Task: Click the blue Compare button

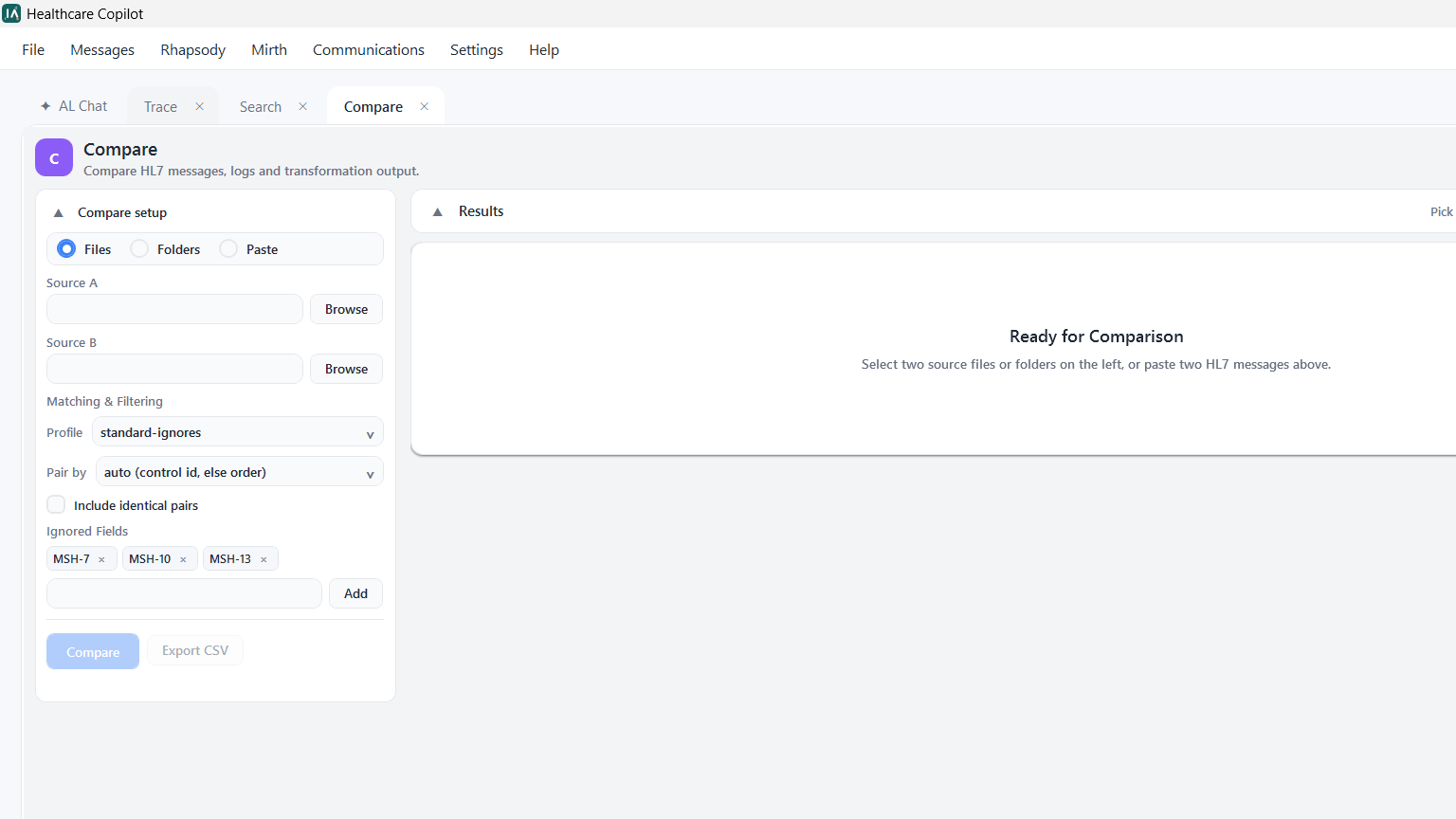Action: (x=93, y=651)
